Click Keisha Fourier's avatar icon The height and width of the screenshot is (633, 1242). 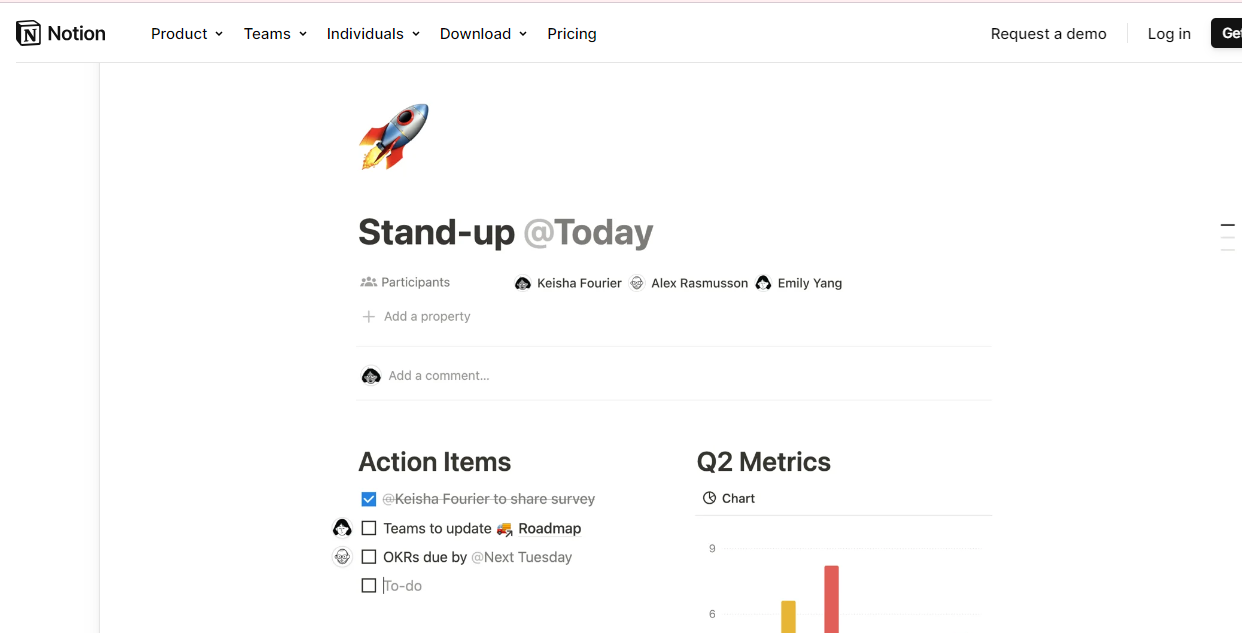[x=522, y=283]
